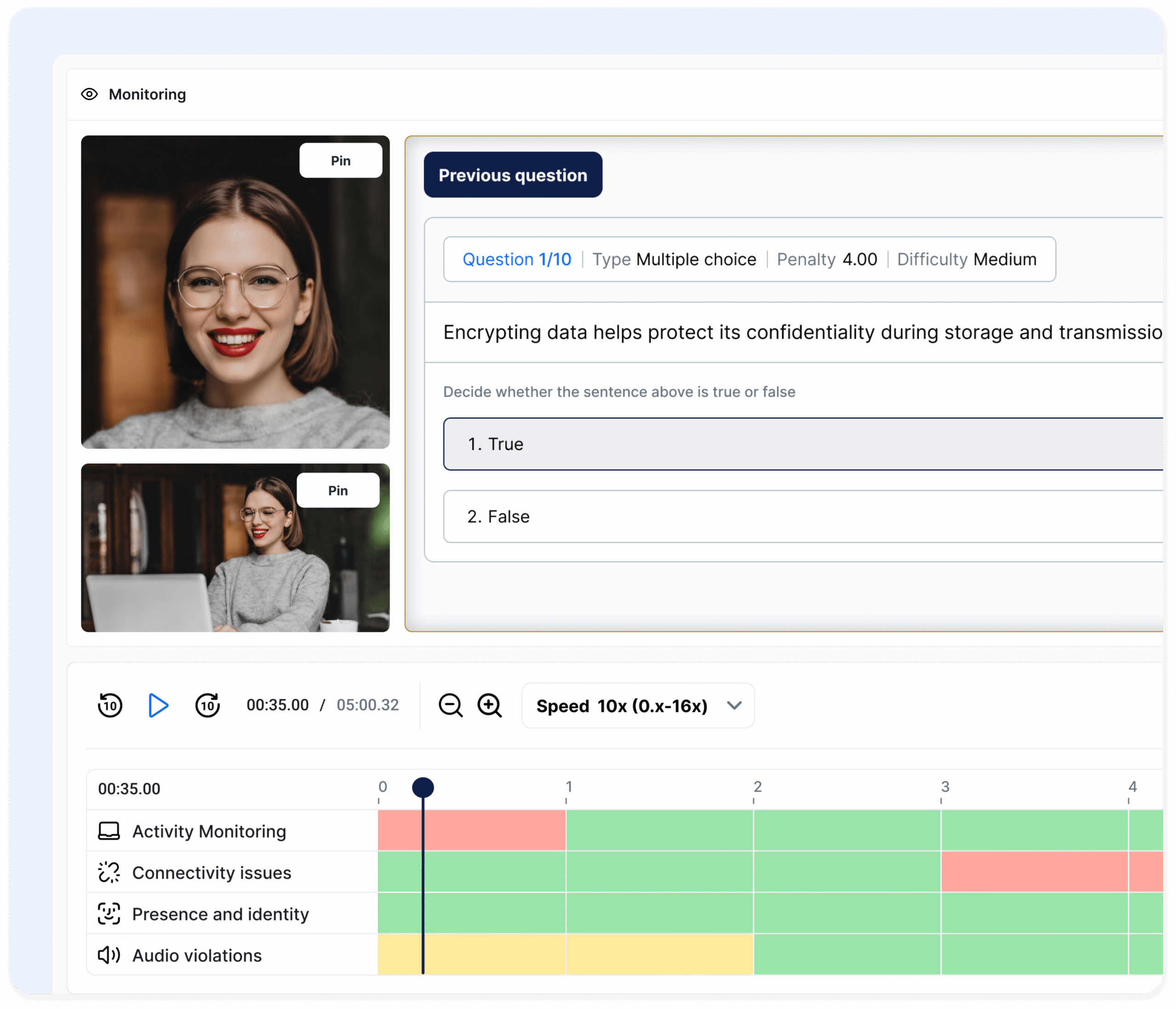
Task: Go to the Previous question
Action: point(513,175)
